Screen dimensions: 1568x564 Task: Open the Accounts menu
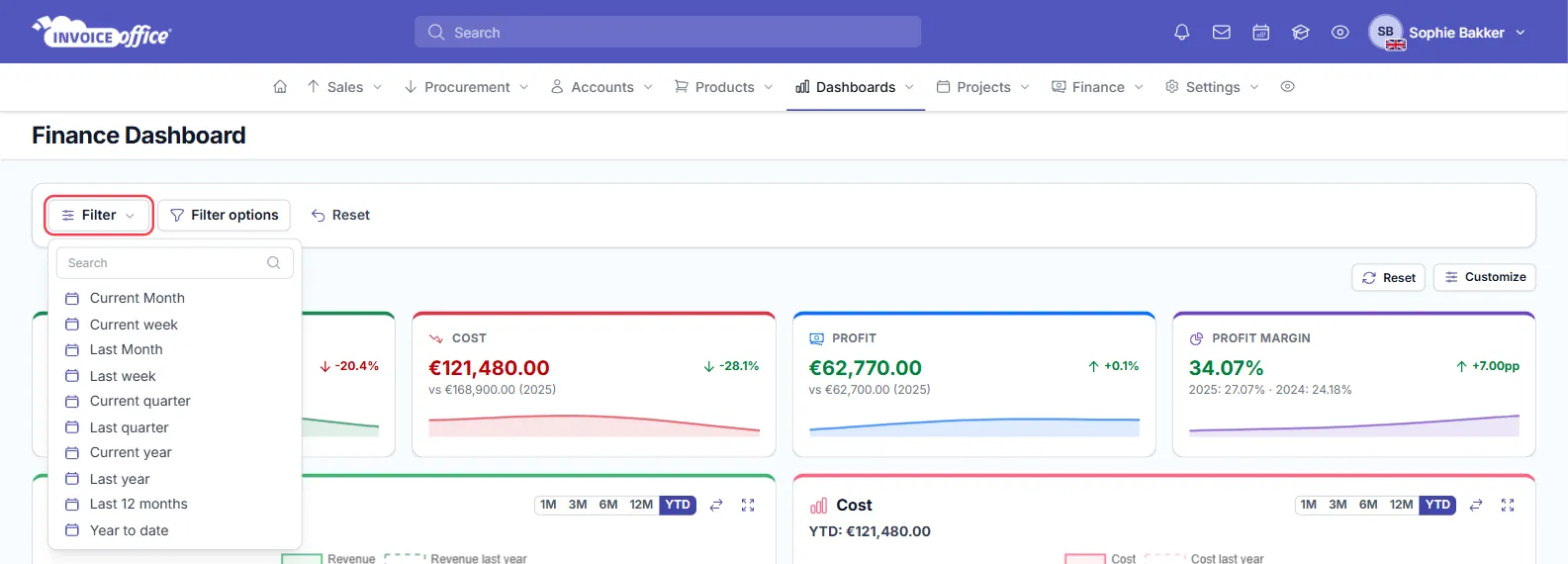602,87
